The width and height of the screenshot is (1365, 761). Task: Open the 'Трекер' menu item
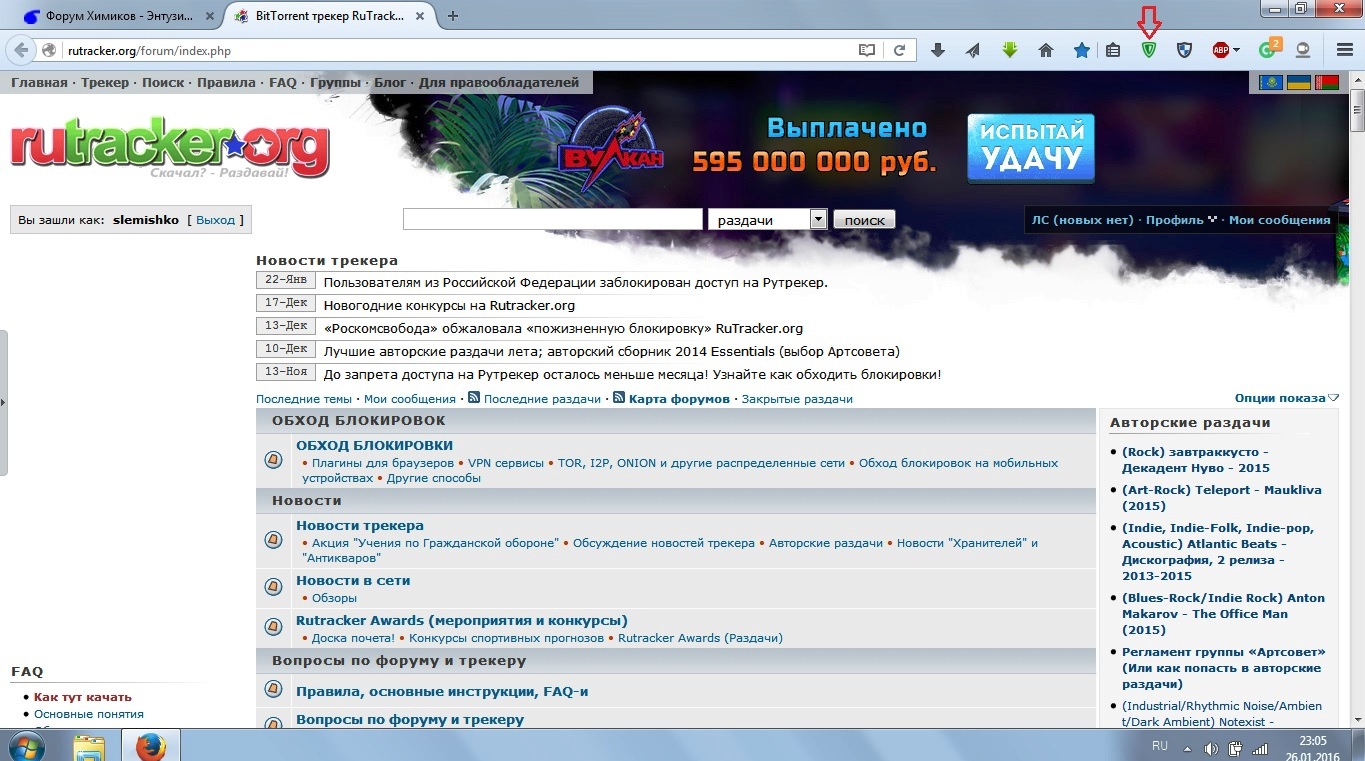point(105,82)
